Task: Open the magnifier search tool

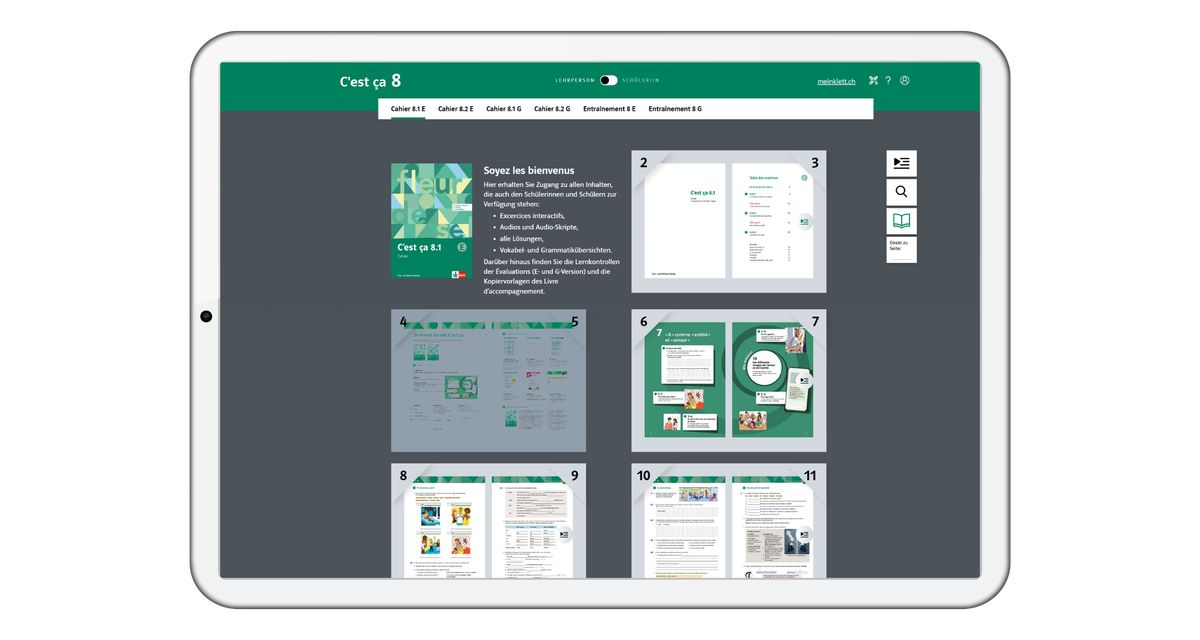Action: tap(901, 192)
